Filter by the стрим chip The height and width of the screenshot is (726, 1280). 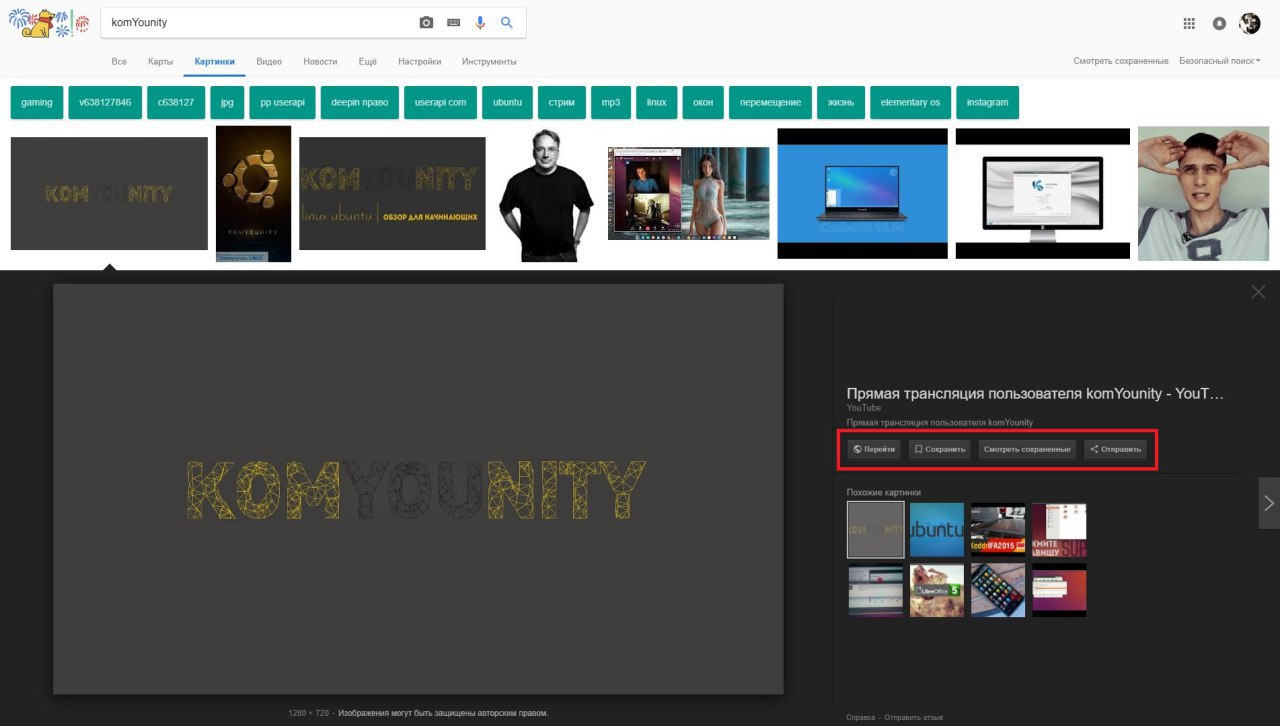(562, 102)
